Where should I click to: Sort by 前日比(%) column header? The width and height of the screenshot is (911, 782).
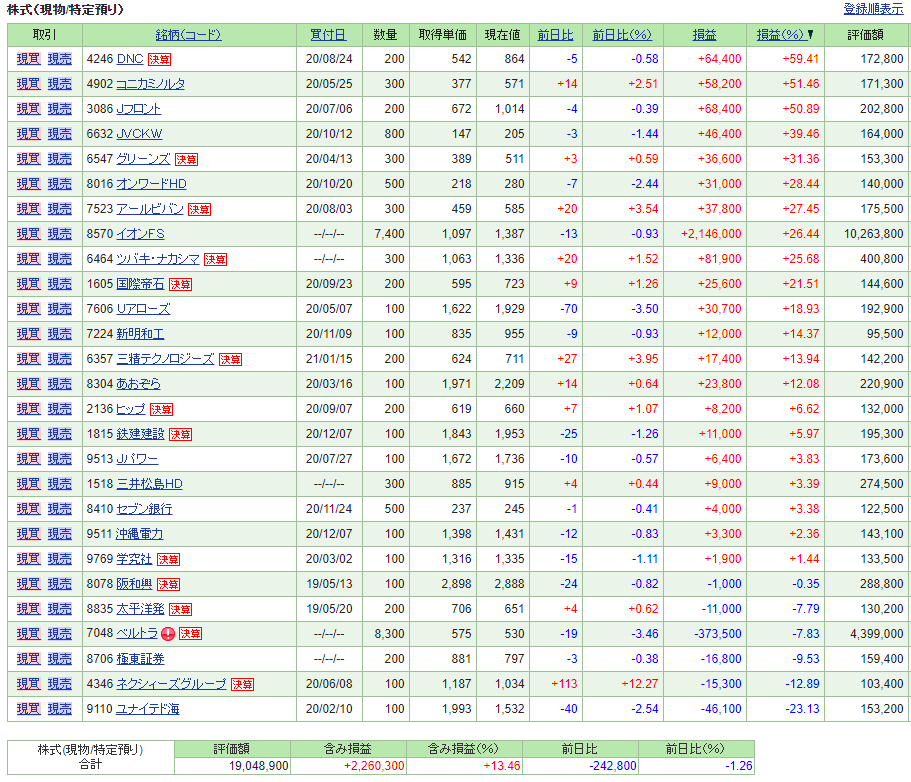pyautogui.click(x=622, y=35)
